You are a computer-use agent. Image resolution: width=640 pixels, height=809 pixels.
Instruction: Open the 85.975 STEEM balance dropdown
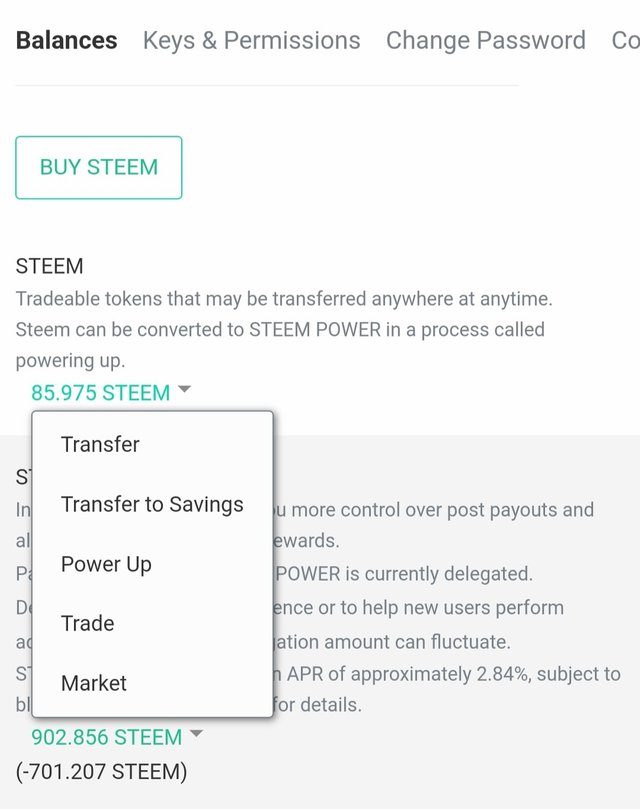coord(101,393)
